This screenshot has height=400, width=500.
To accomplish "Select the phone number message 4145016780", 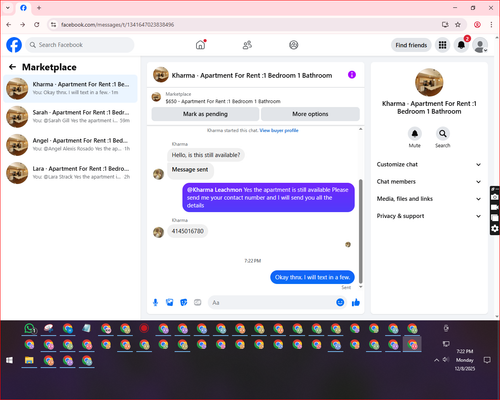I will pos(188,231).
